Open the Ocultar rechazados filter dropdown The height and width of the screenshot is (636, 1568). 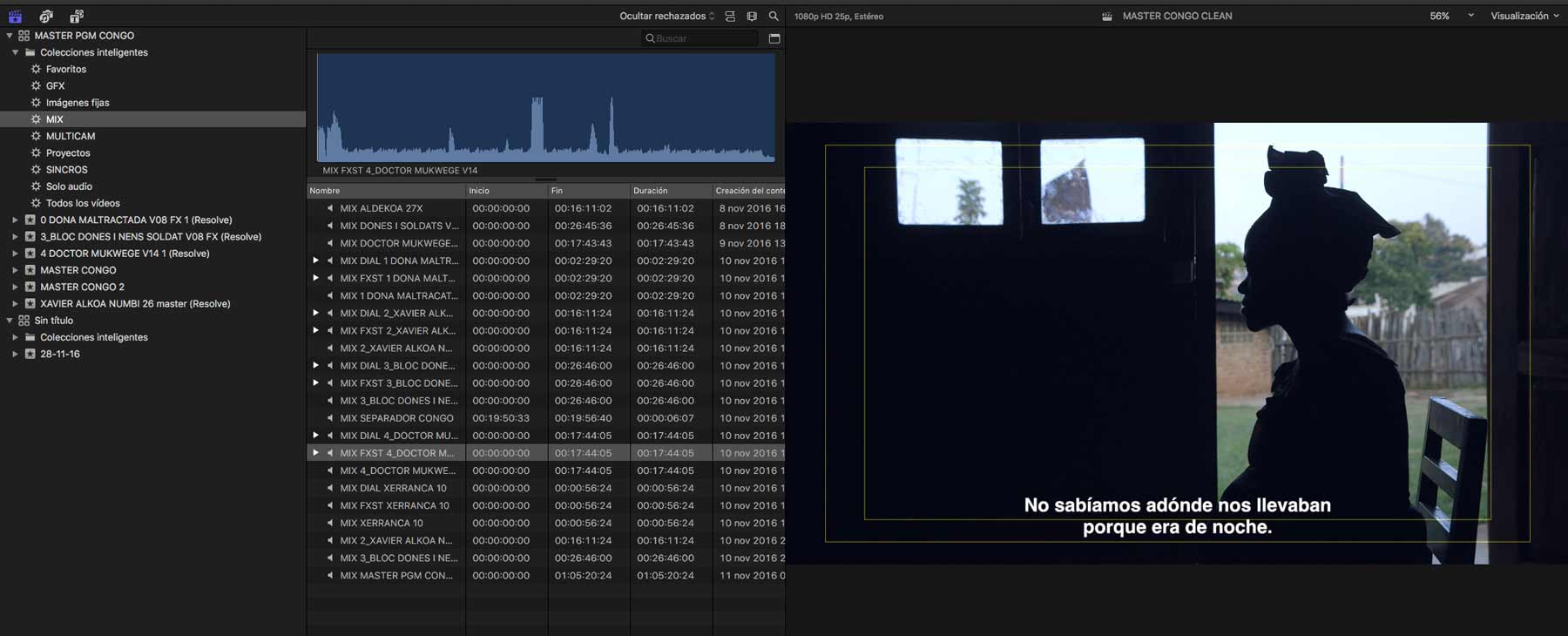click(x=667, y=16)
